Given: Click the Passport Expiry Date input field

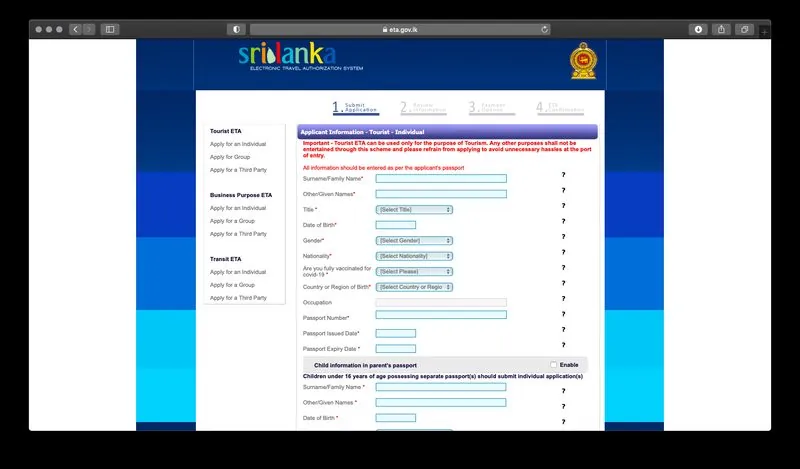Looking at the screenshot, I should 395,349.
